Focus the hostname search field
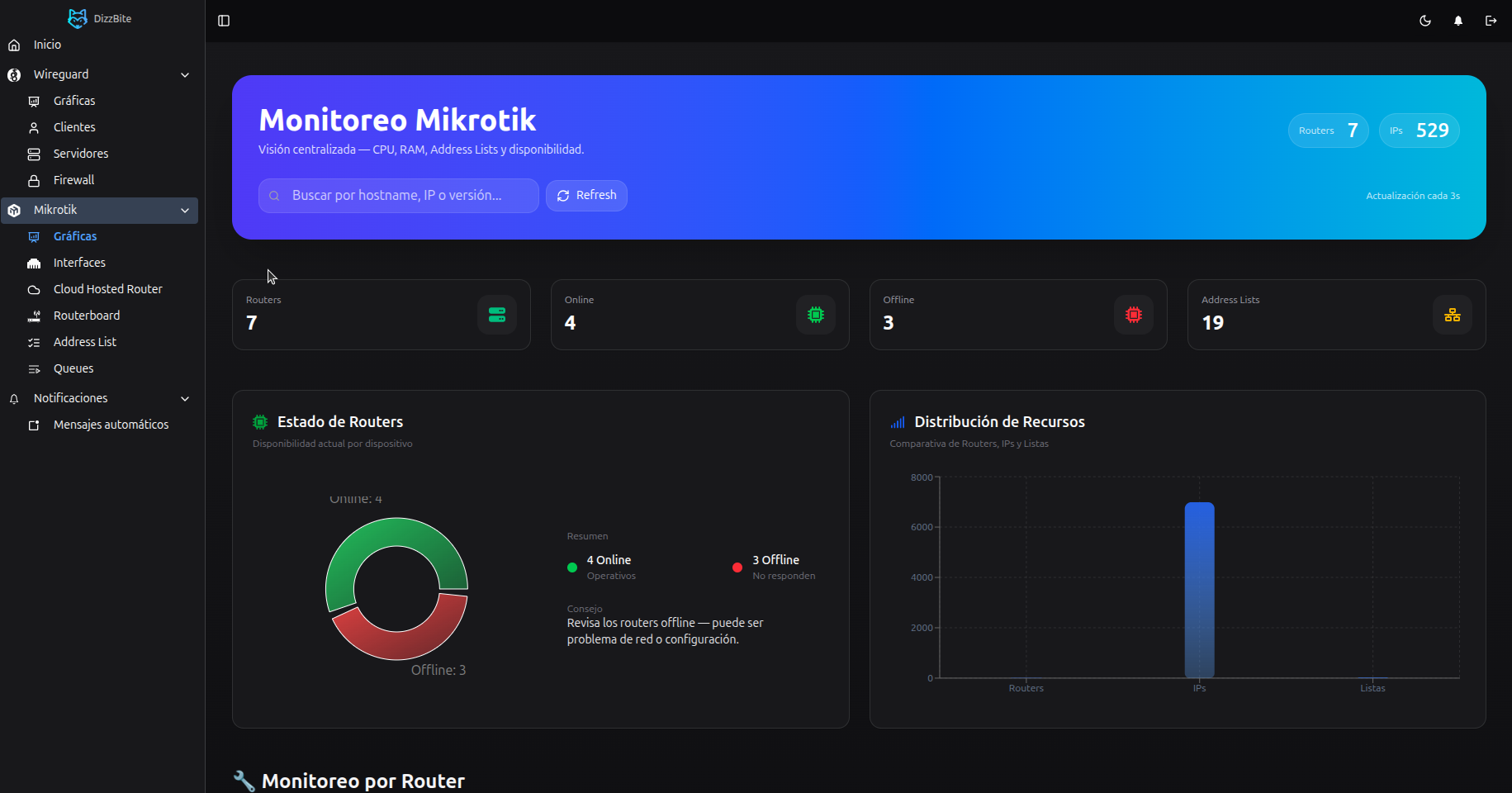Image resolution: width=1512 pixels, height=793 pixels. 405,196
